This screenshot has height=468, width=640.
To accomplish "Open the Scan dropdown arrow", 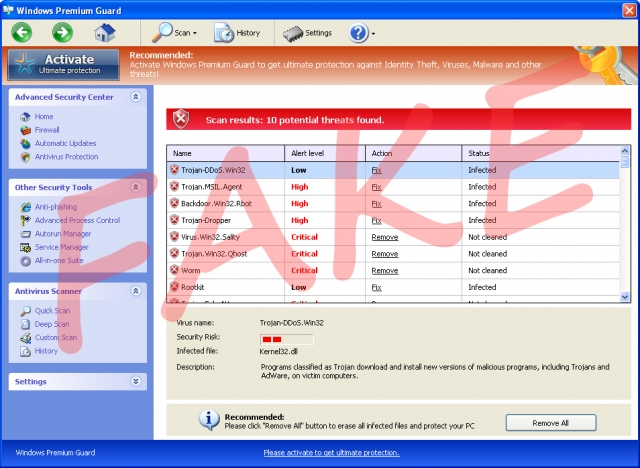I will tap(195, 33).
